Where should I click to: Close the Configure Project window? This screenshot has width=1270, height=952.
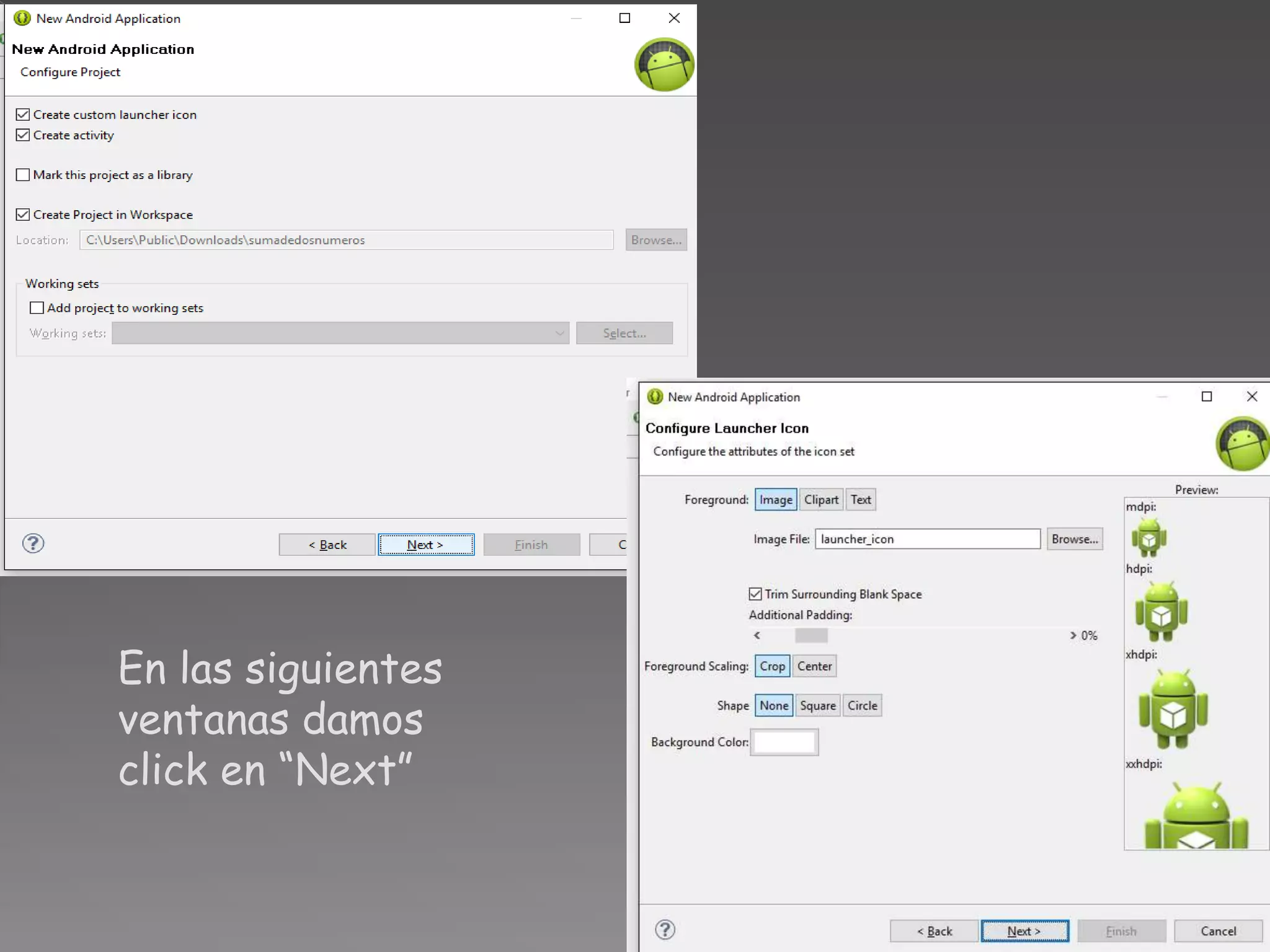pos(674,18)
